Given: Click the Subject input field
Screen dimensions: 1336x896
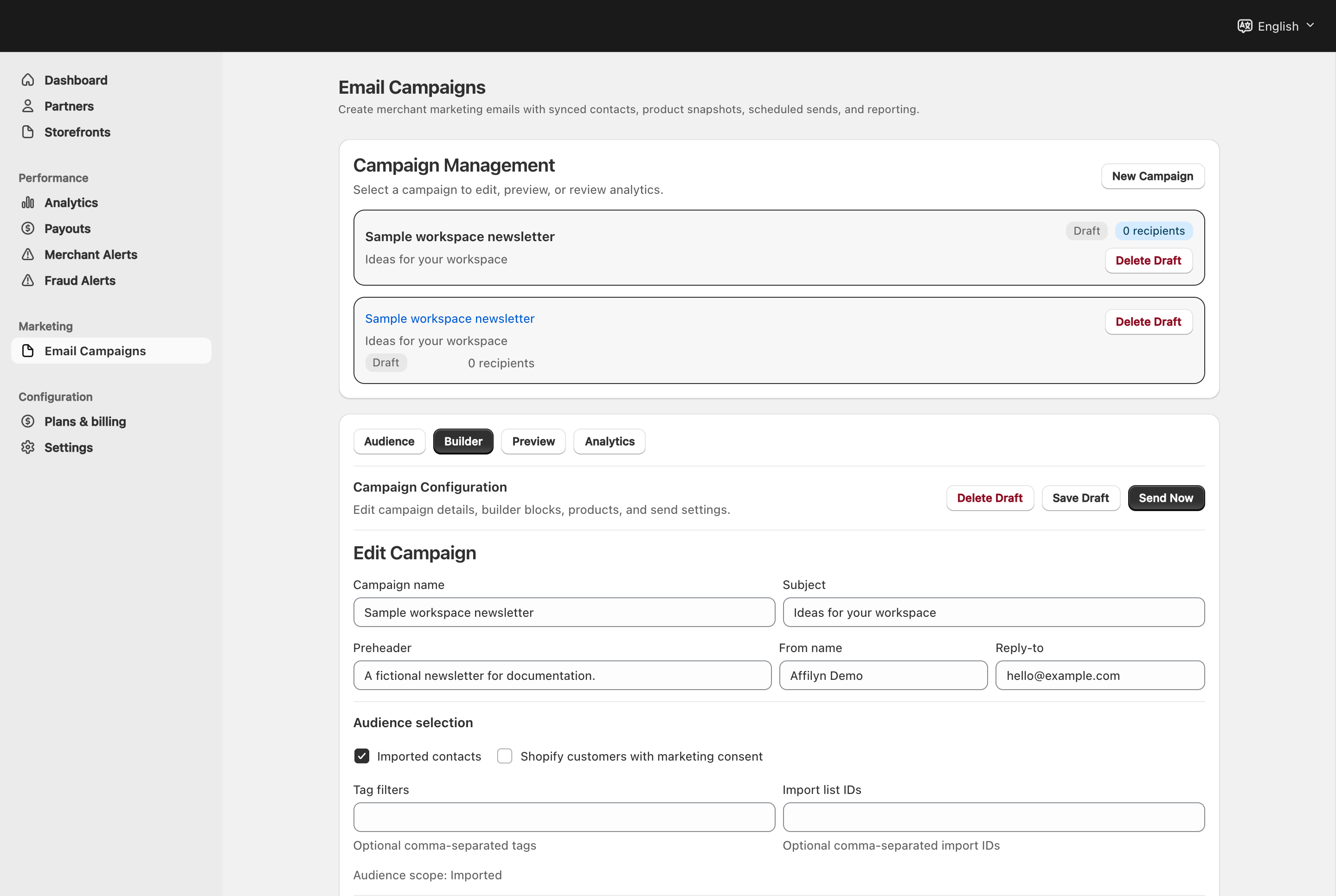Looking at the screenshot, I should click(994, 612).
